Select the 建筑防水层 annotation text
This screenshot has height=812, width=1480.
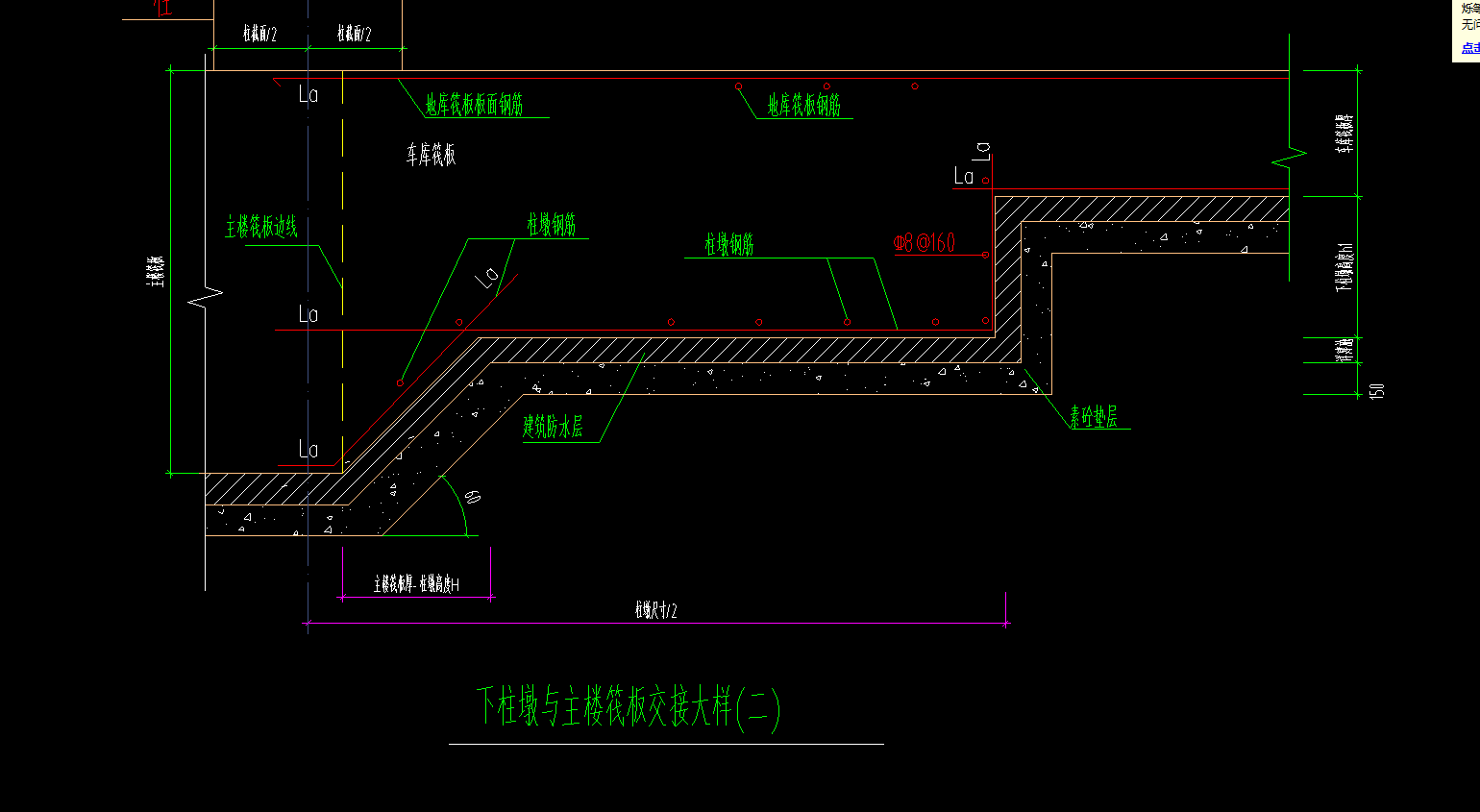(553, 428)
